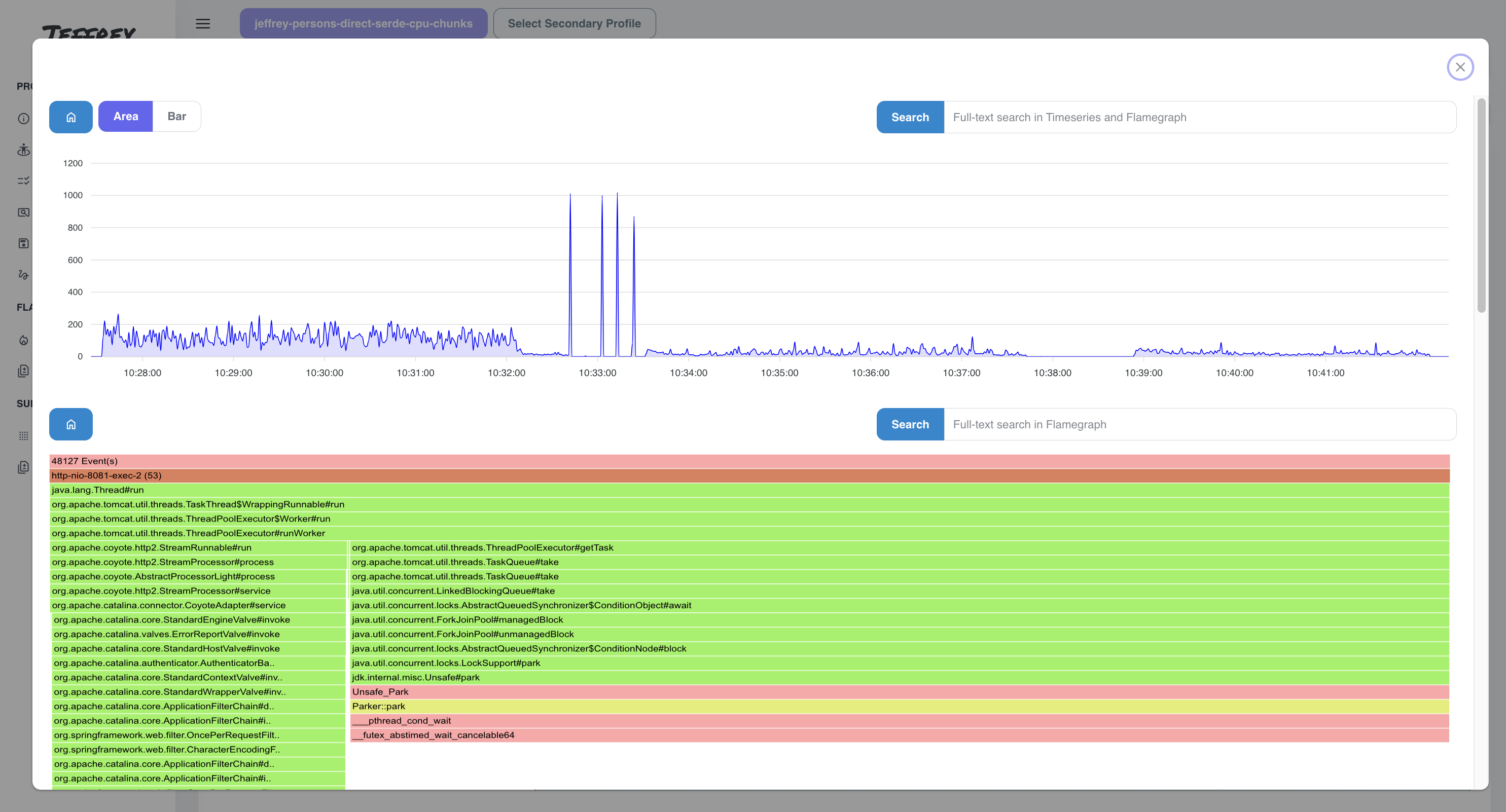This screenshot has width=1506, height=812.
Task: Open the bottom document-diff icon in the sidebar
Action: click(23, 467)
